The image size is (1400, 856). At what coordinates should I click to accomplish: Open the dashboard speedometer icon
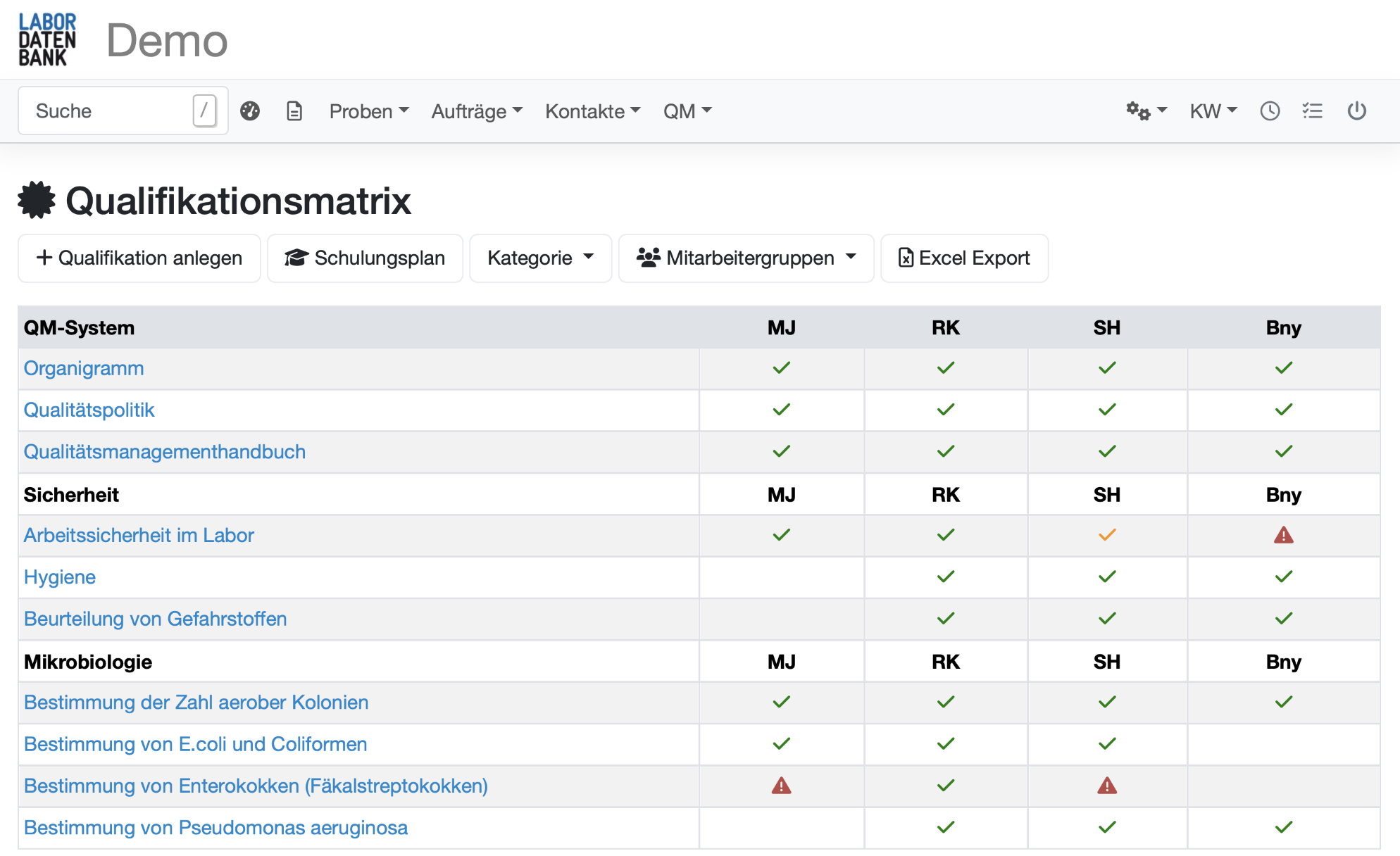[250, 111]
